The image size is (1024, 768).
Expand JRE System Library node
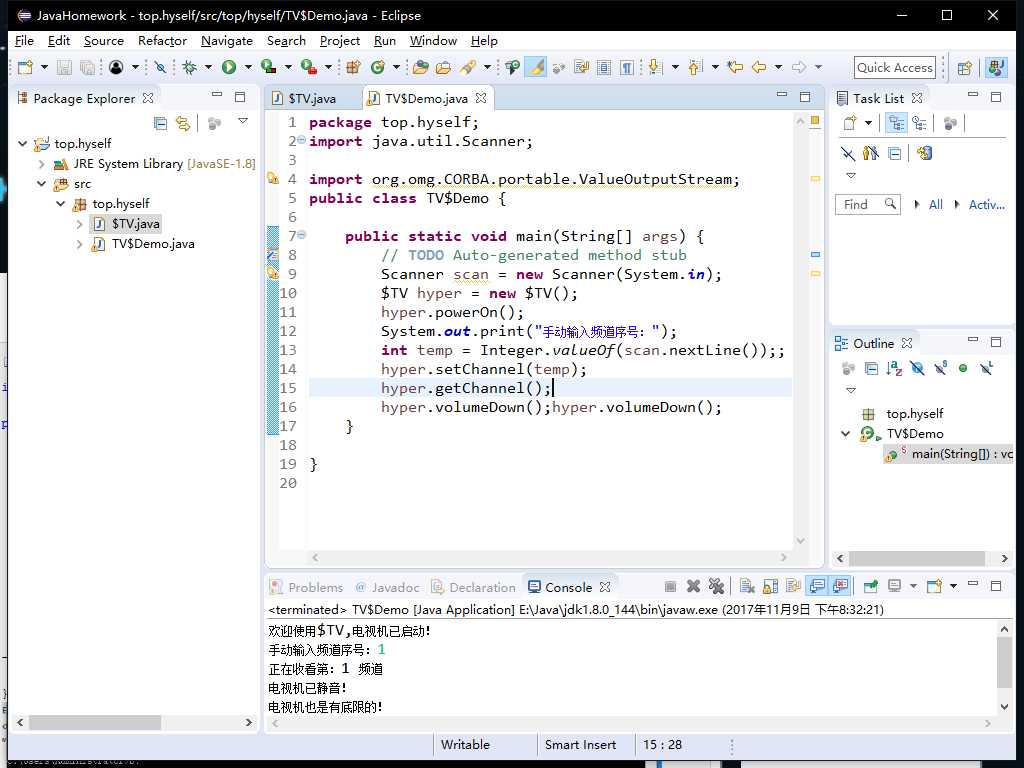coord(42,164)
